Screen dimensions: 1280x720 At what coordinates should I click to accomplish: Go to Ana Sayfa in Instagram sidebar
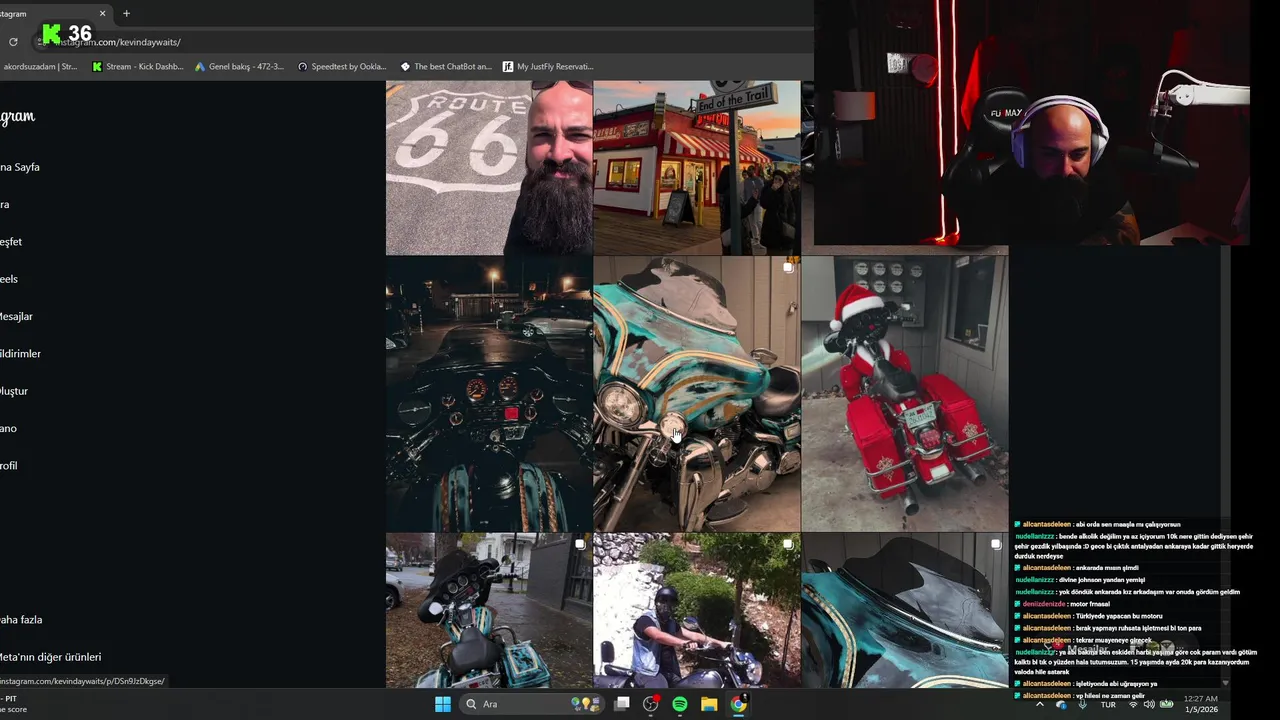pos(20,167)
